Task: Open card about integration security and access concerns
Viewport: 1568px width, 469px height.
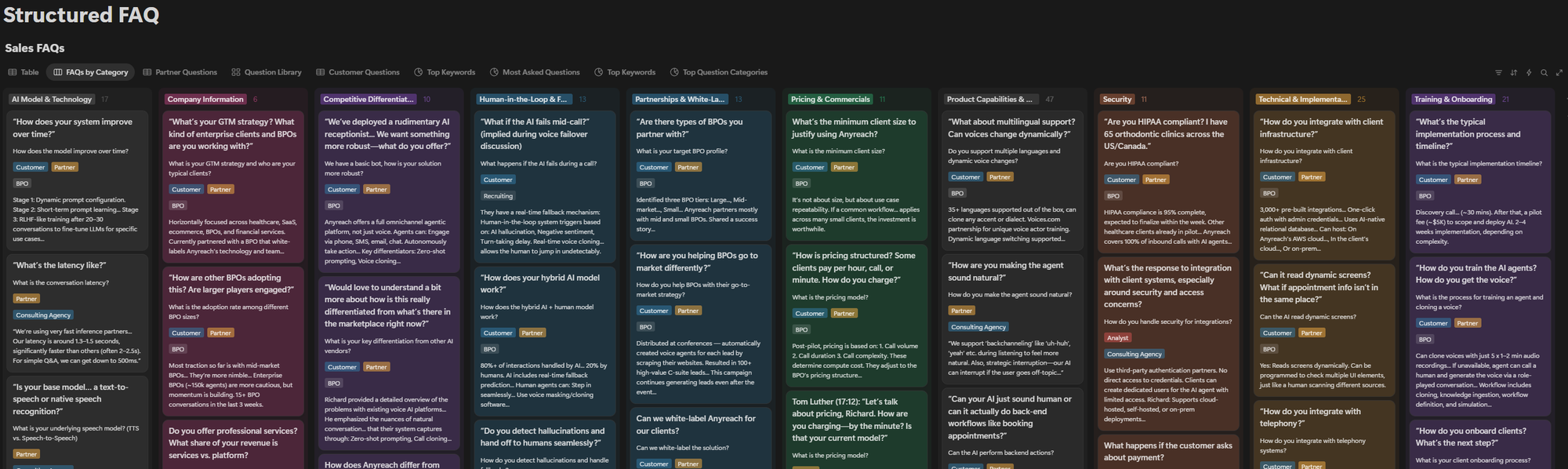Action: click(1169, 344)
